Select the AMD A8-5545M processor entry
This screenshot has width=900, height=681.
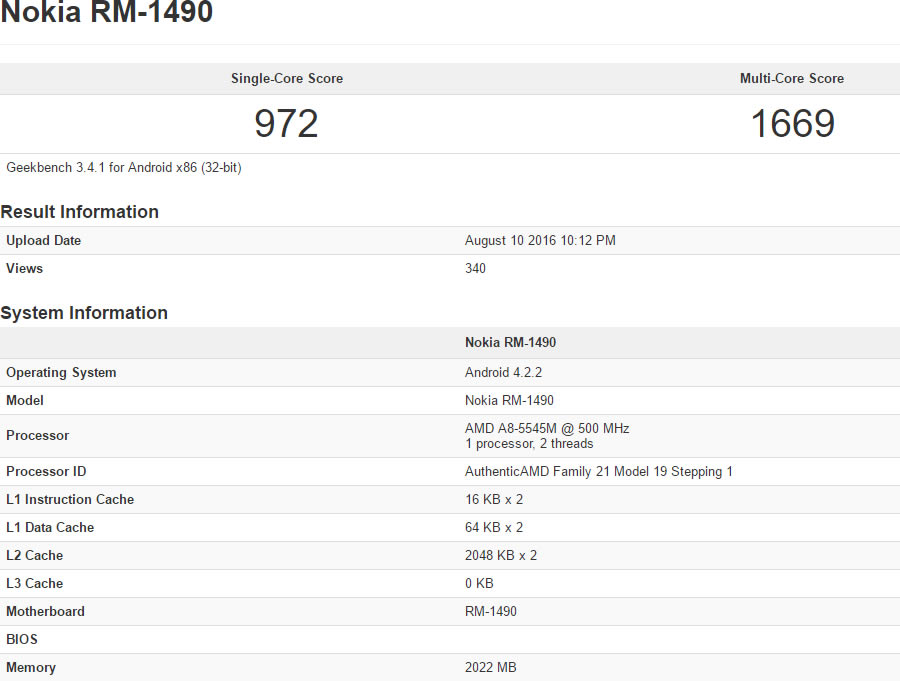[x=546, y=428]
